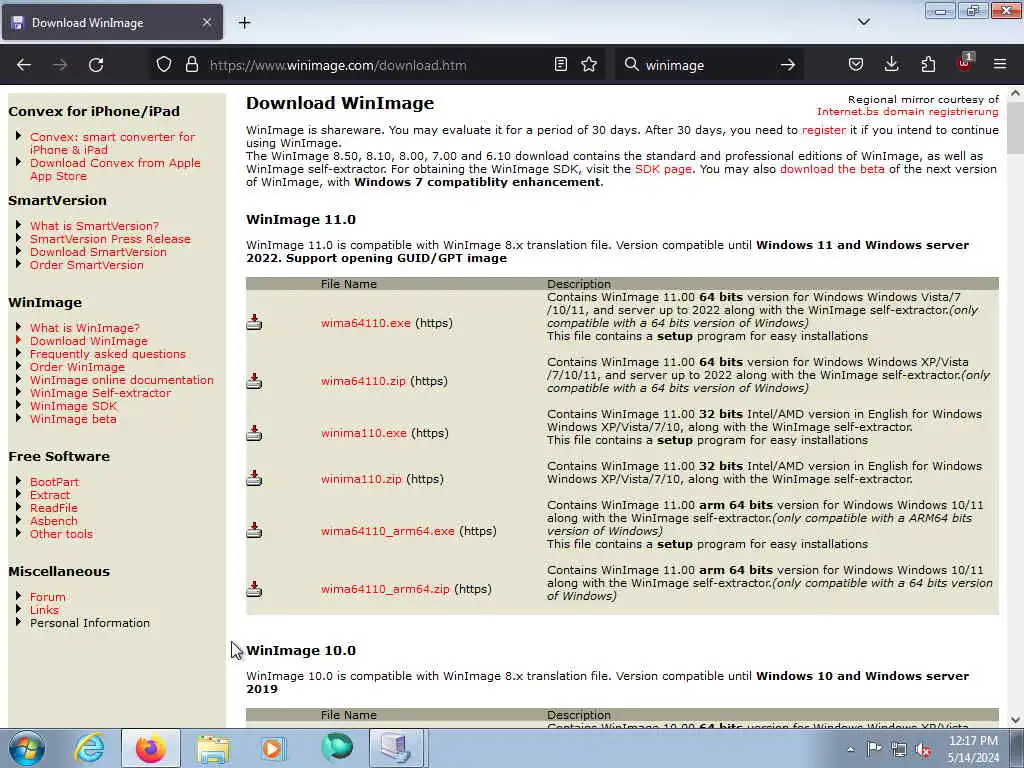Click the download icon for winima110.exe
Viewport: 1024px width, 768px height.
254,433
